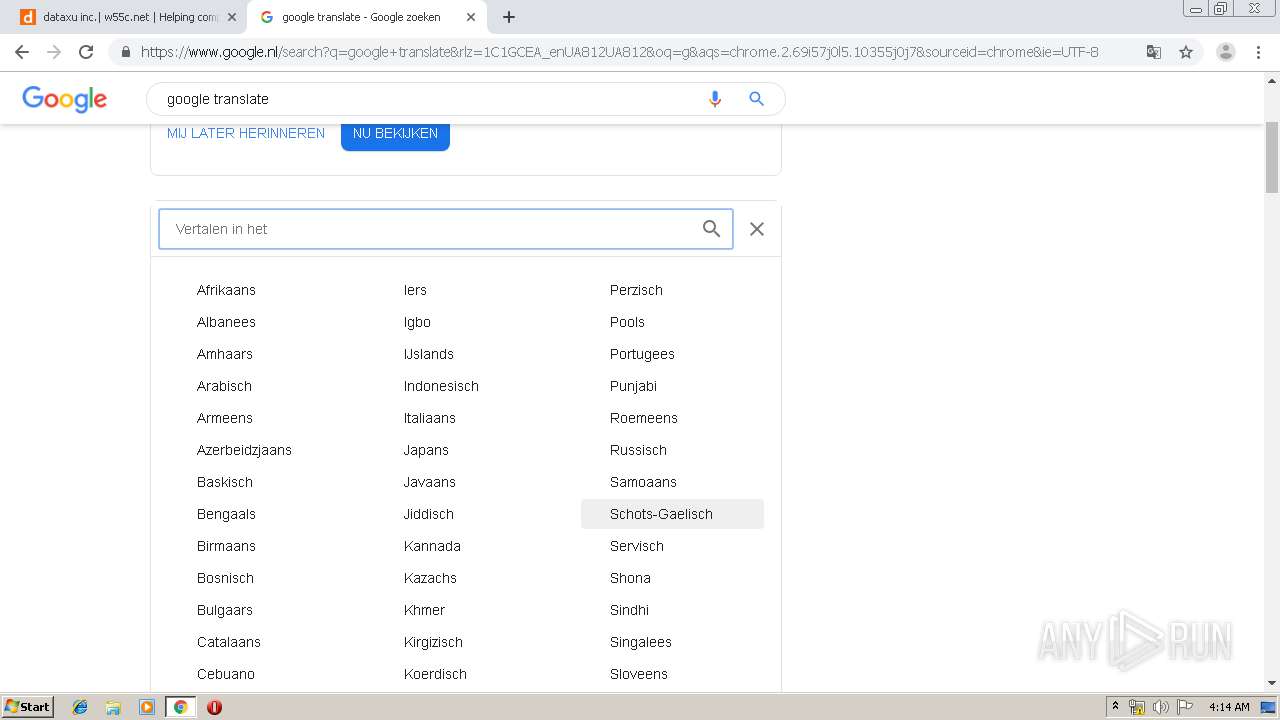Open the Chrome profile avatar
This screenshot has width=1280, height=720.
click(x=1226, y=52)
